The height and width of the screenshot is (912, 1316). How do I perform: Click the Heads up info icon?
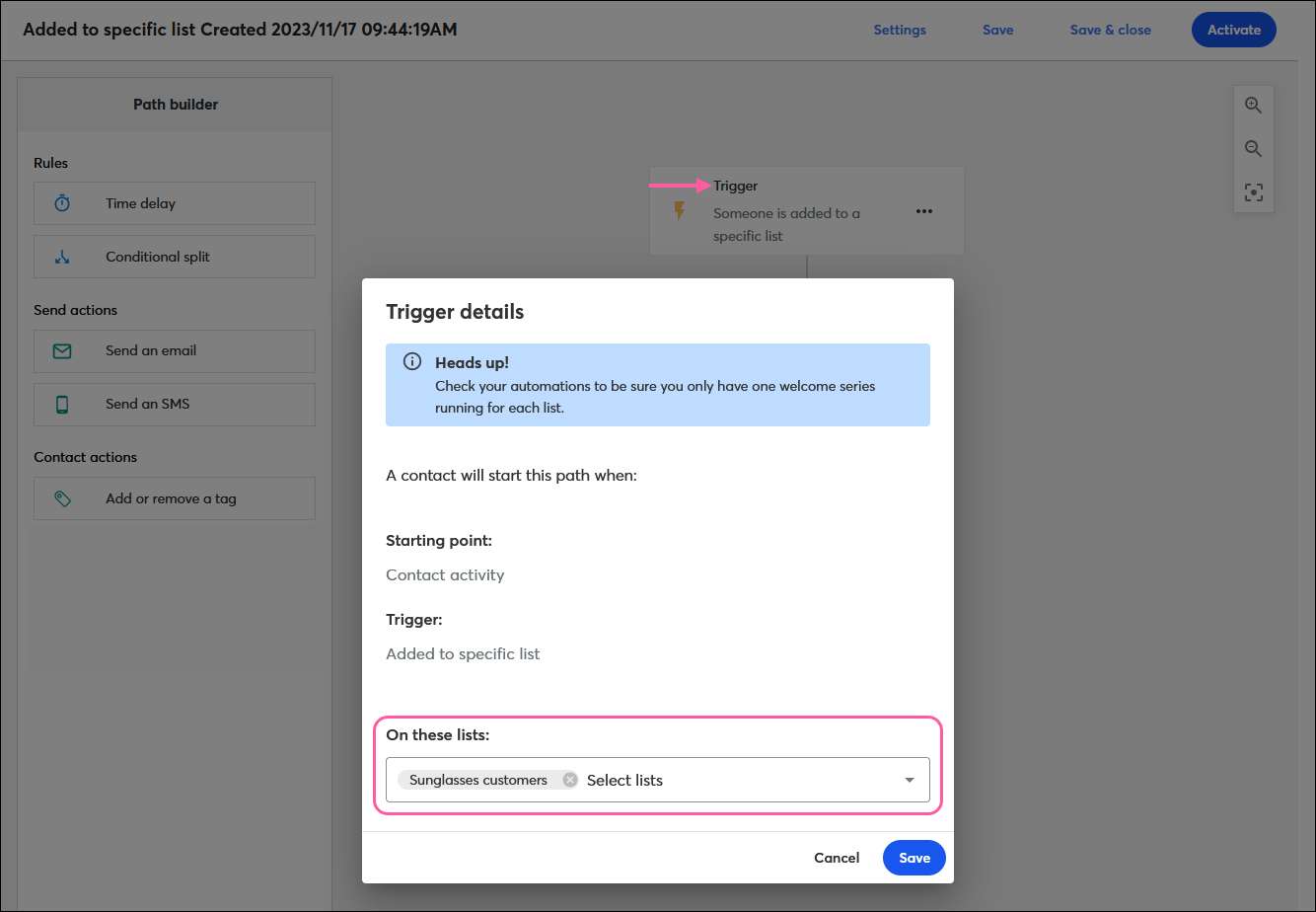point(412,362)
